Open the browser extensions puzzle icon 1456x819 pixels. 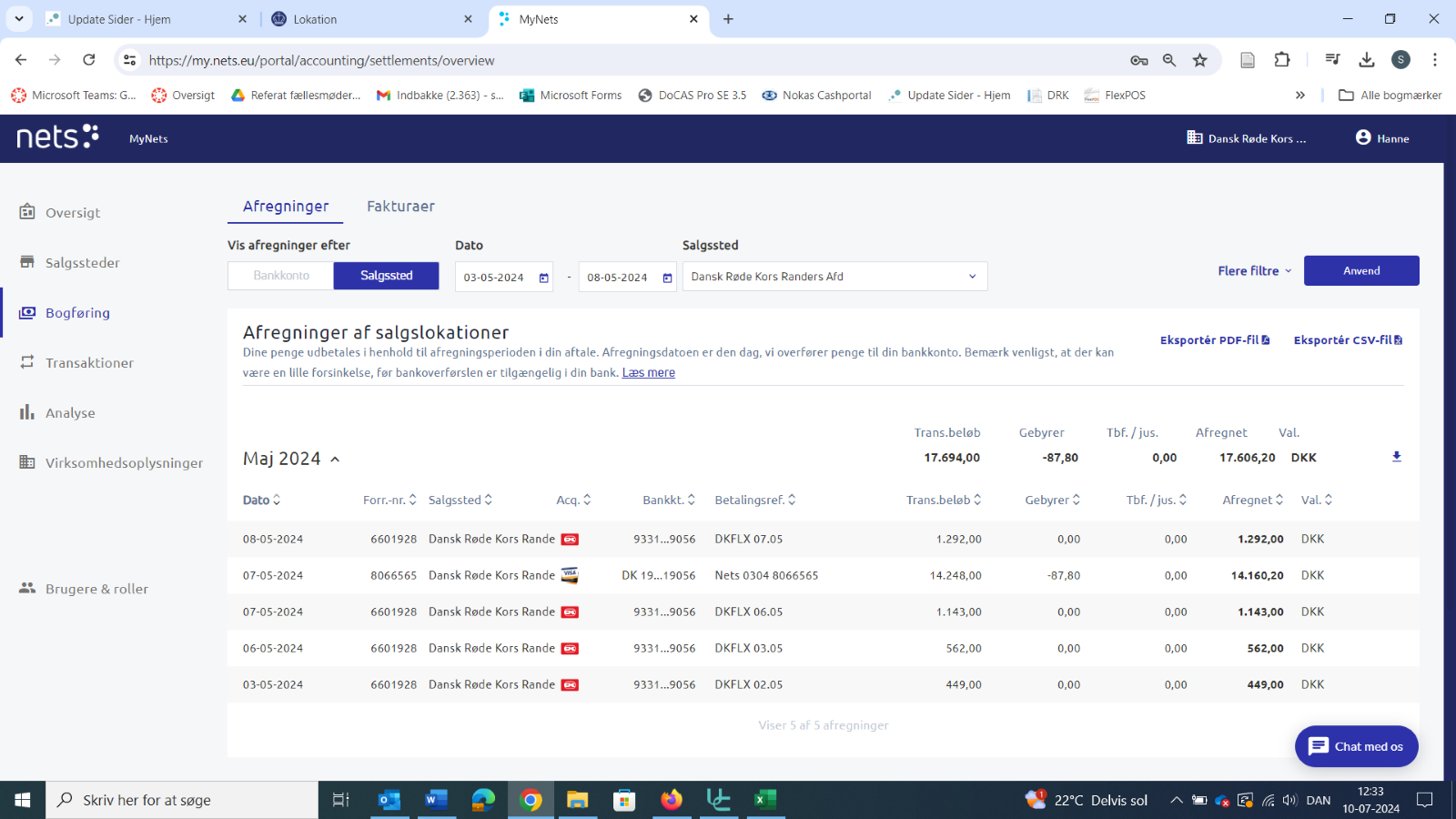[1282, 60]
